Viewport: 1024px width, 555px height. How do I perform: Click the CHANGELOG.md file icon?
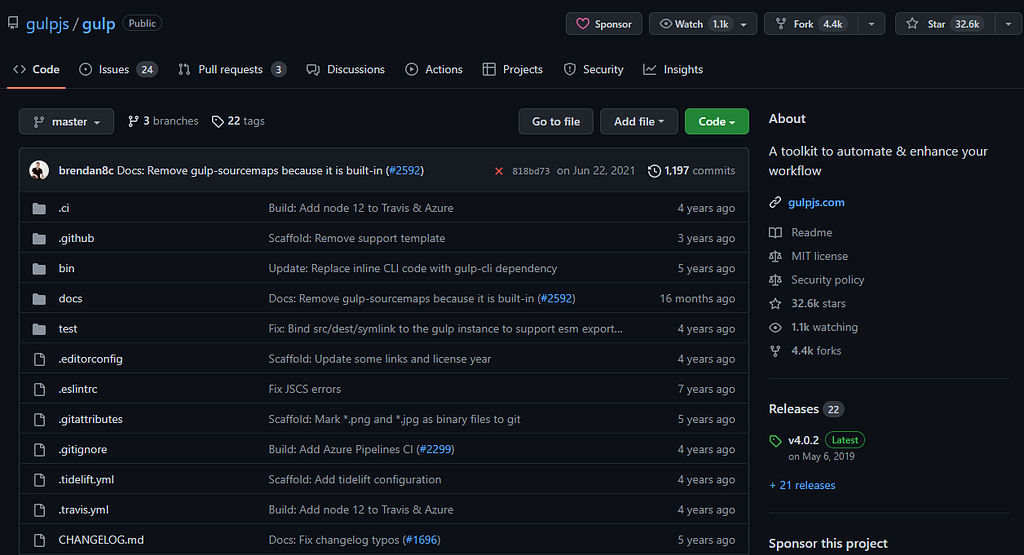click(x=39, y=540)
